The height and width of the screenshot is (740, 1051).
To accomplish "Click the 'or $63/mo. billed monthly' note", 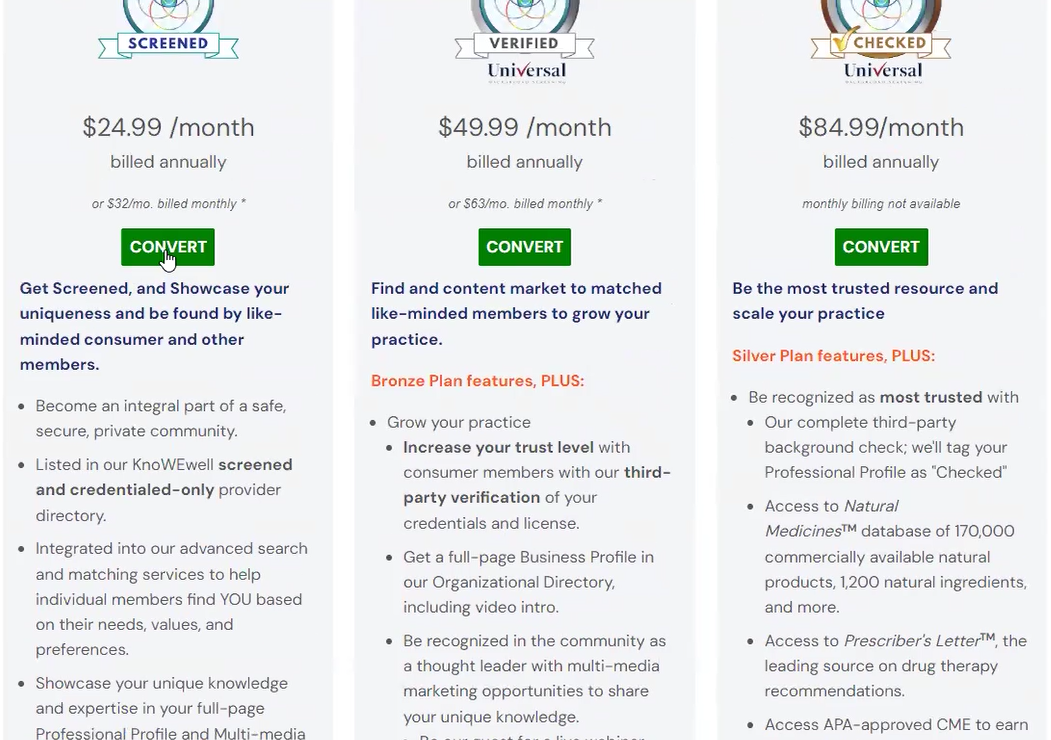I will (x=525, y=204).
